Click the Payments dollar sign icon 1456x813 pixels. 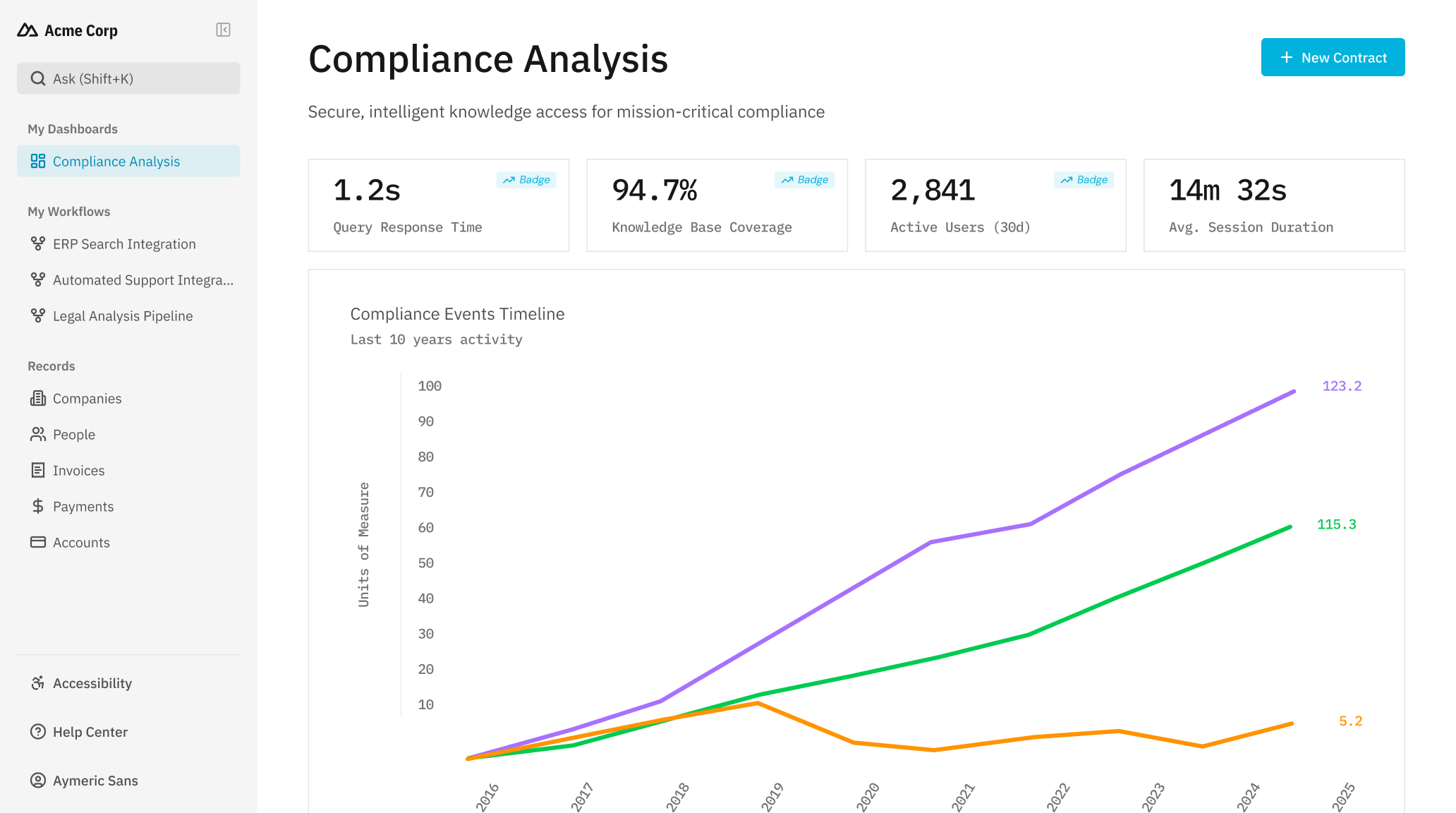pos(38,507)
